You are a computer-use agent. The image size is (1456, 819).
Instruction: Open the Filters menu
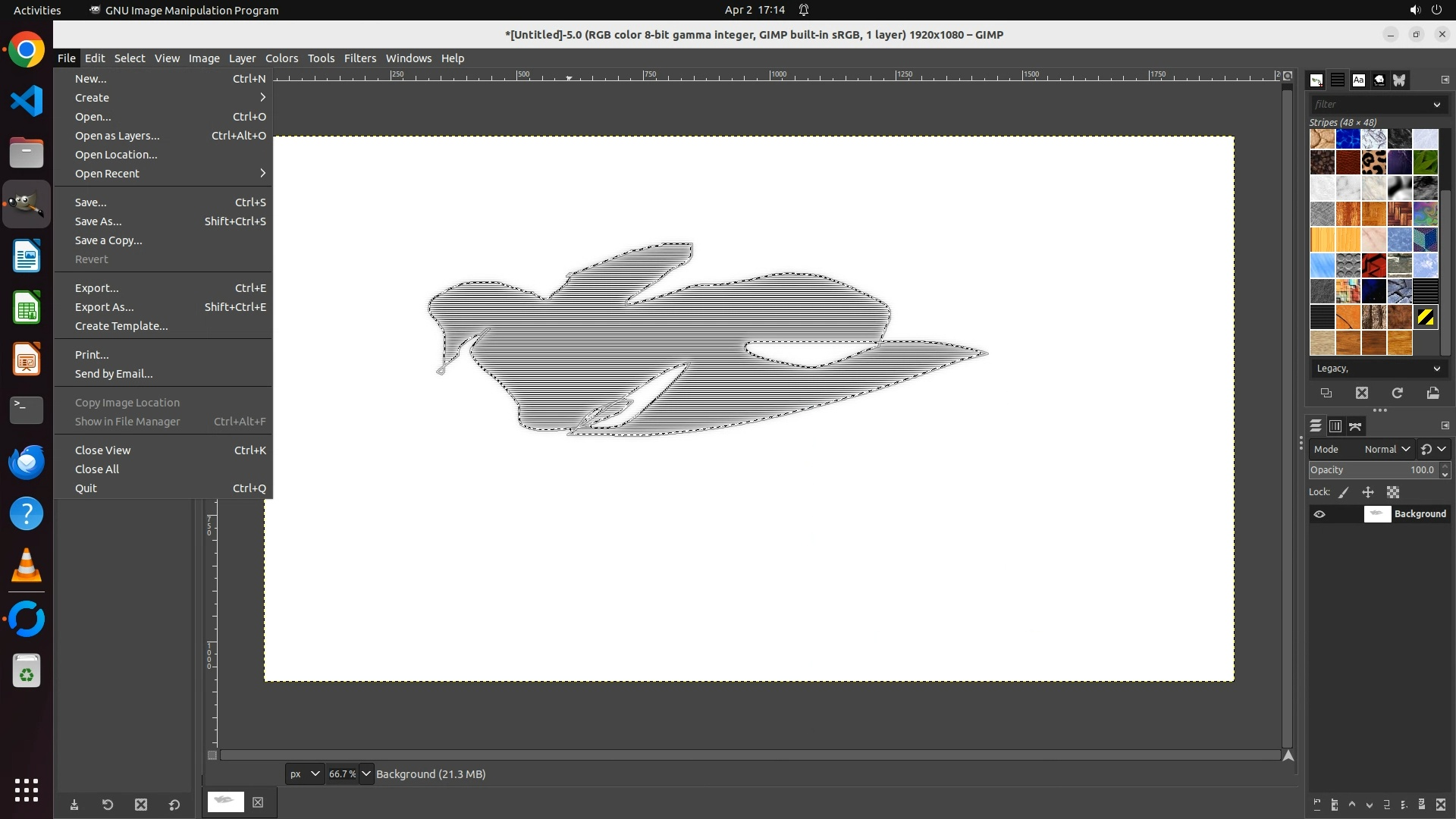point(359,58)
